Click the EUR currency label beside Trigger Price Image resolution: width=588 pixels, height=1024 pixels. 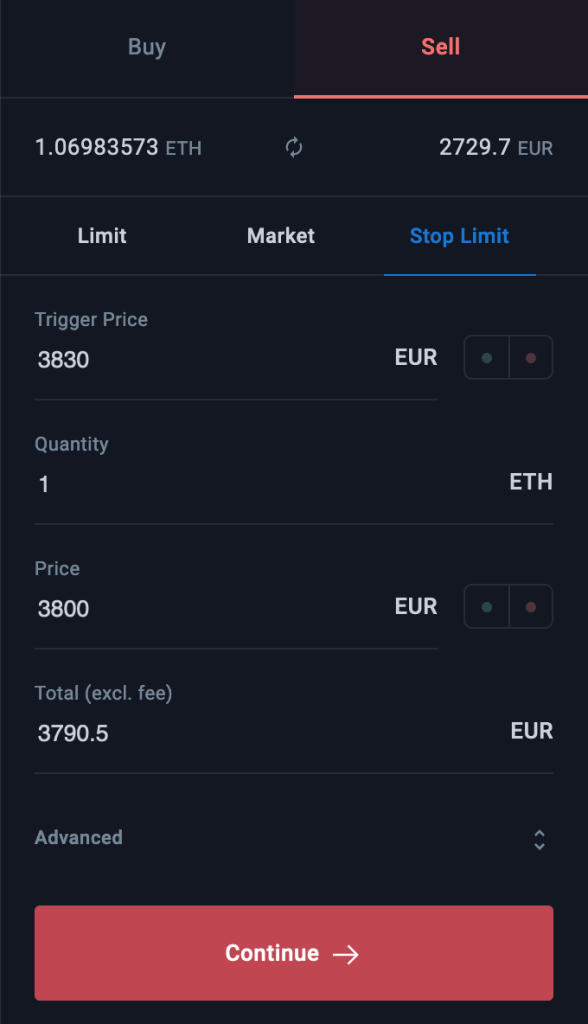415,357
